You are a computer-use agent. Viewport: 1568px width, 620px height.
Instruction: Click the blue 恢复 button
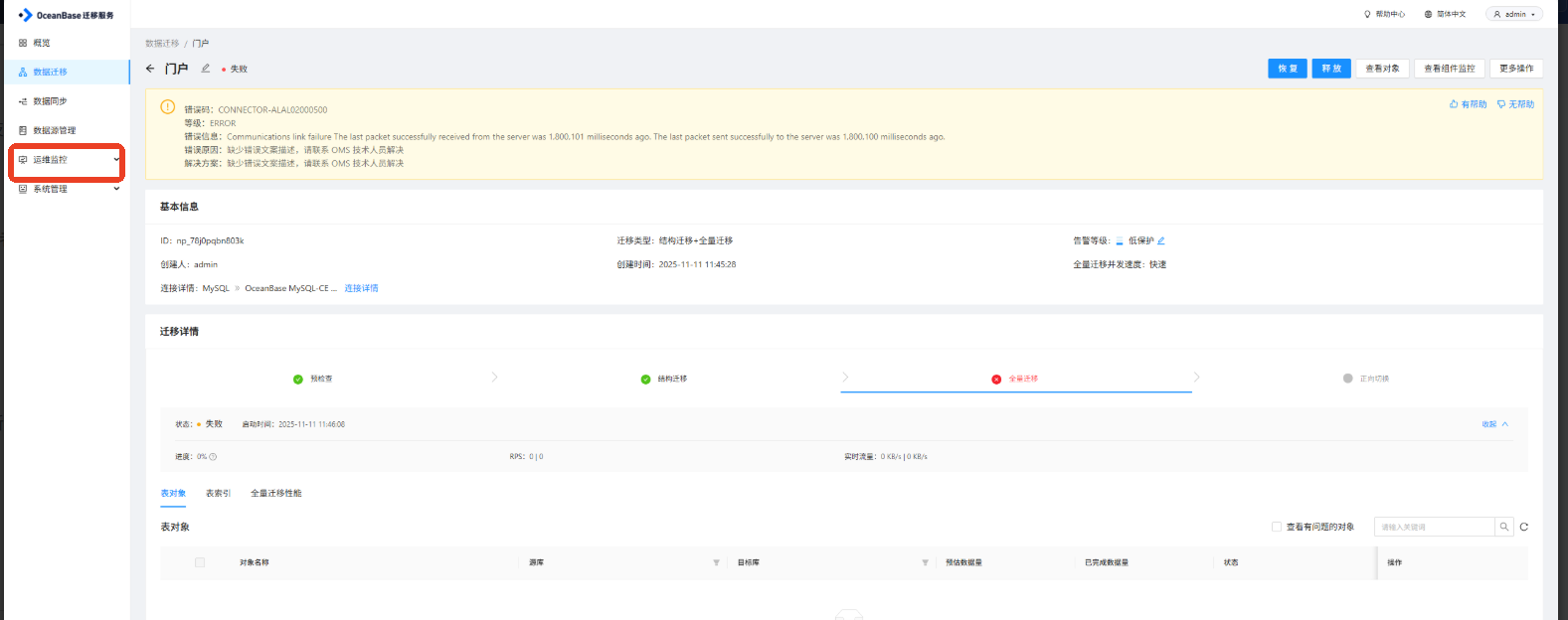click(1288, 69)
